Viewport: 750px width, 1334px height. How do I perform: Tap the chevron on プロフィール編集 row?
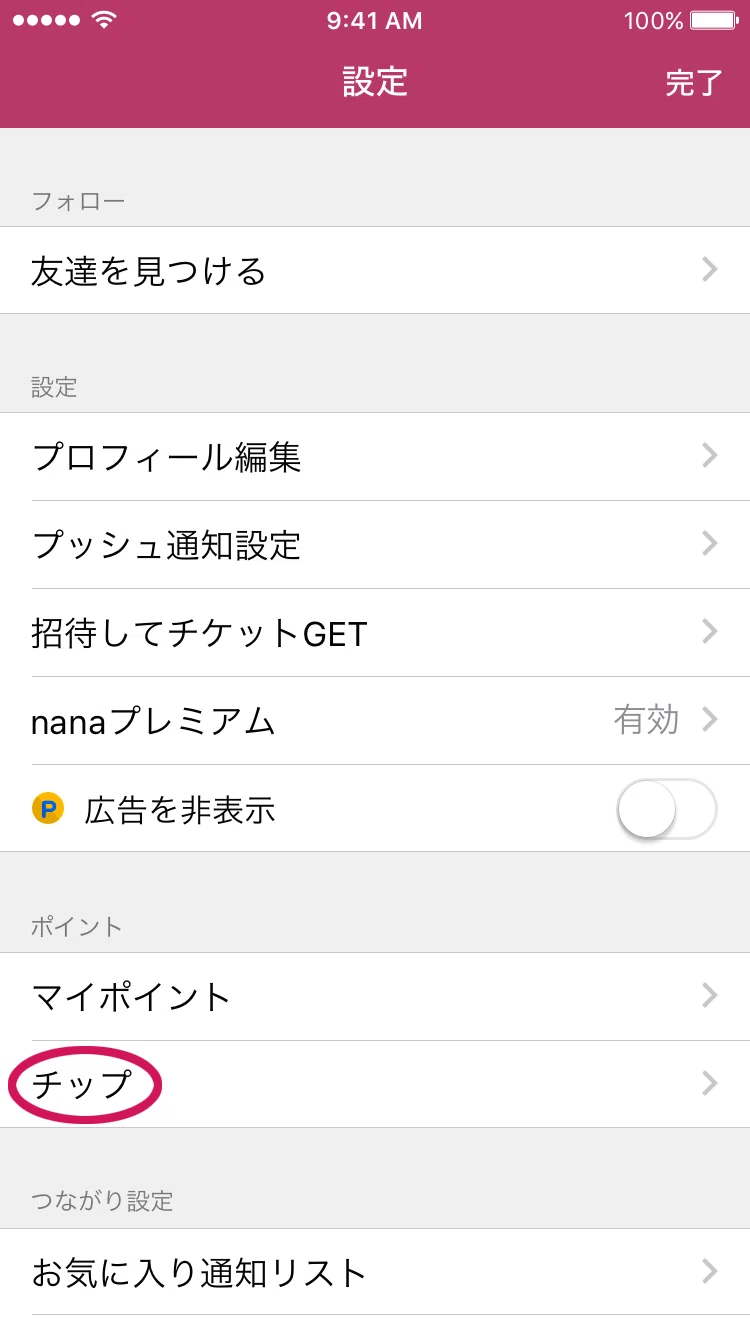click(710, 457)
